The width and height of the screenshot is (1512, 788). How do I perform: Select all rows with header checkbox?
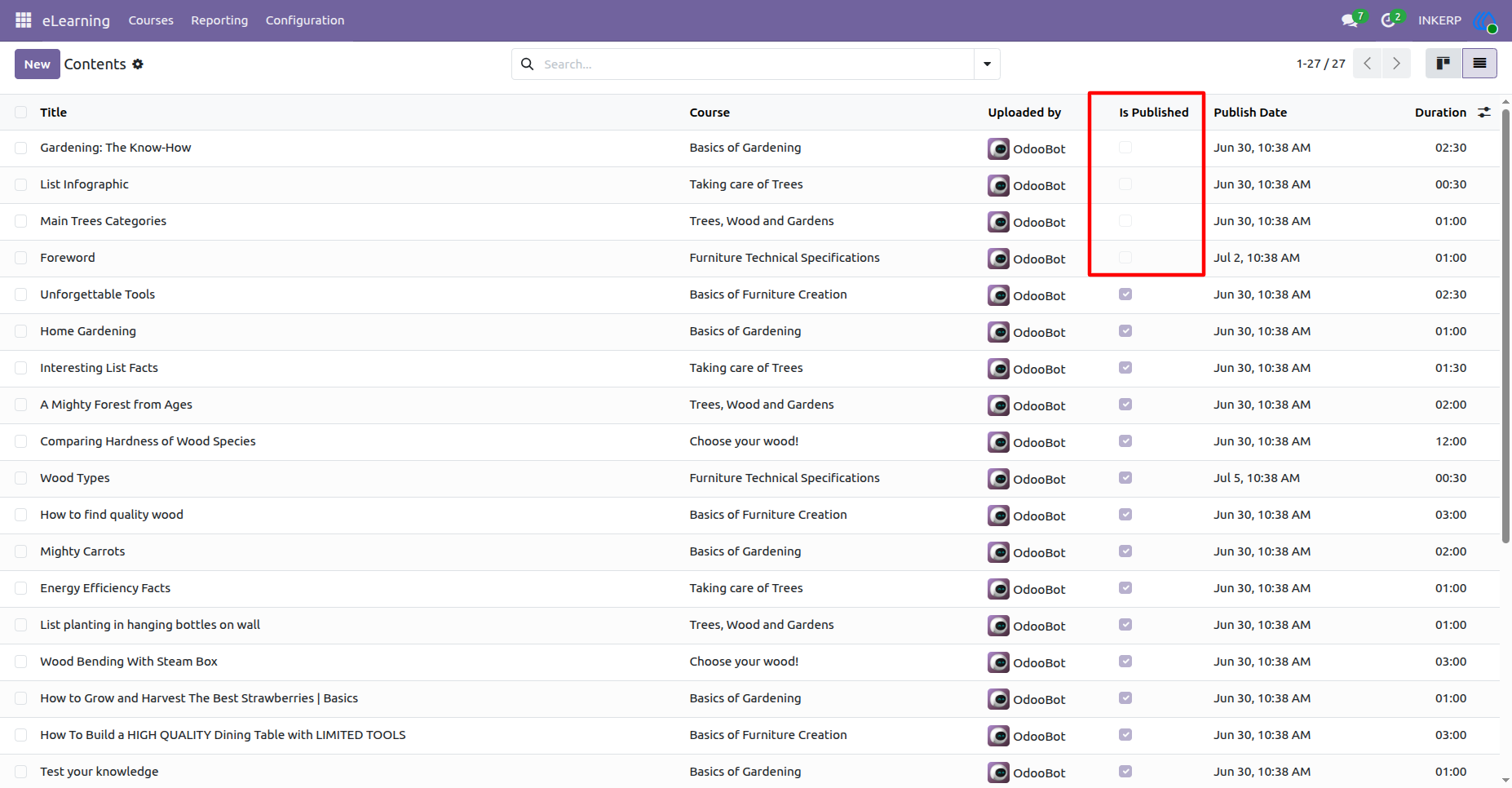click(x=21, y=113)
